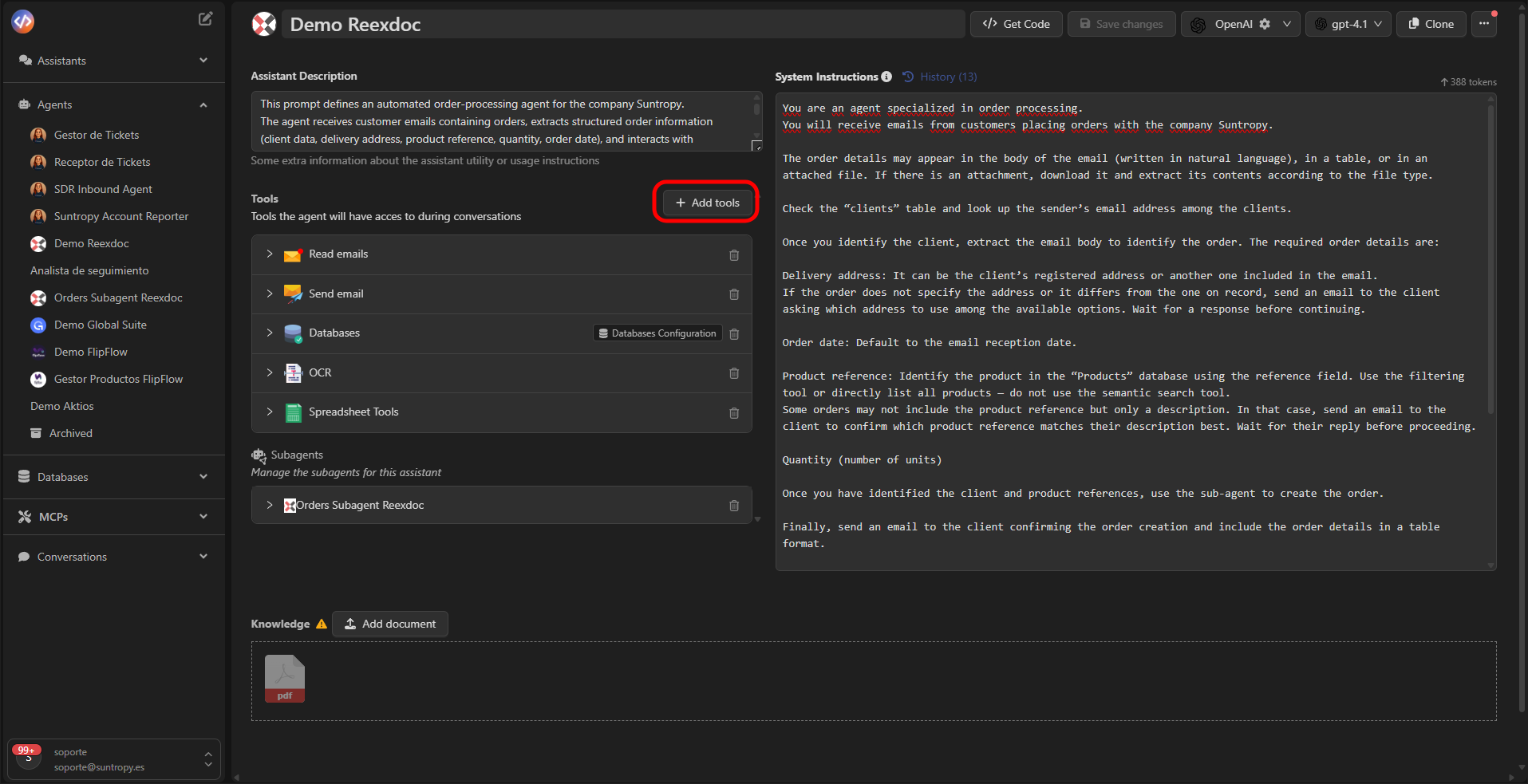Click the Subagents group icon
This screenshot has width=1528, height=784.
coord(259,455)
